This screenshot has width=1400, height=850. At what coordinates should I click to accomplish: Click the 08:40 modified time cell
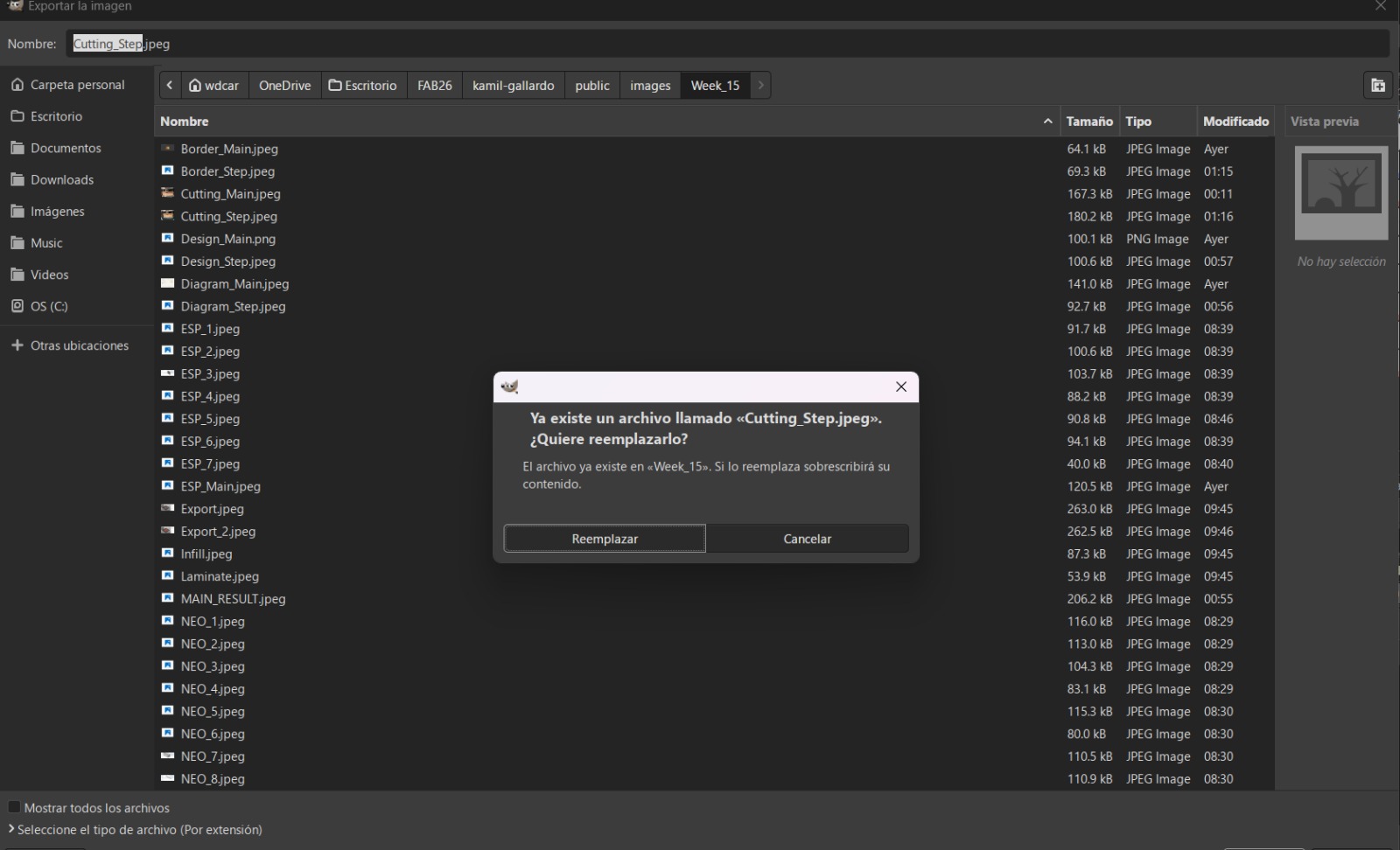[x=1218, y=463]
